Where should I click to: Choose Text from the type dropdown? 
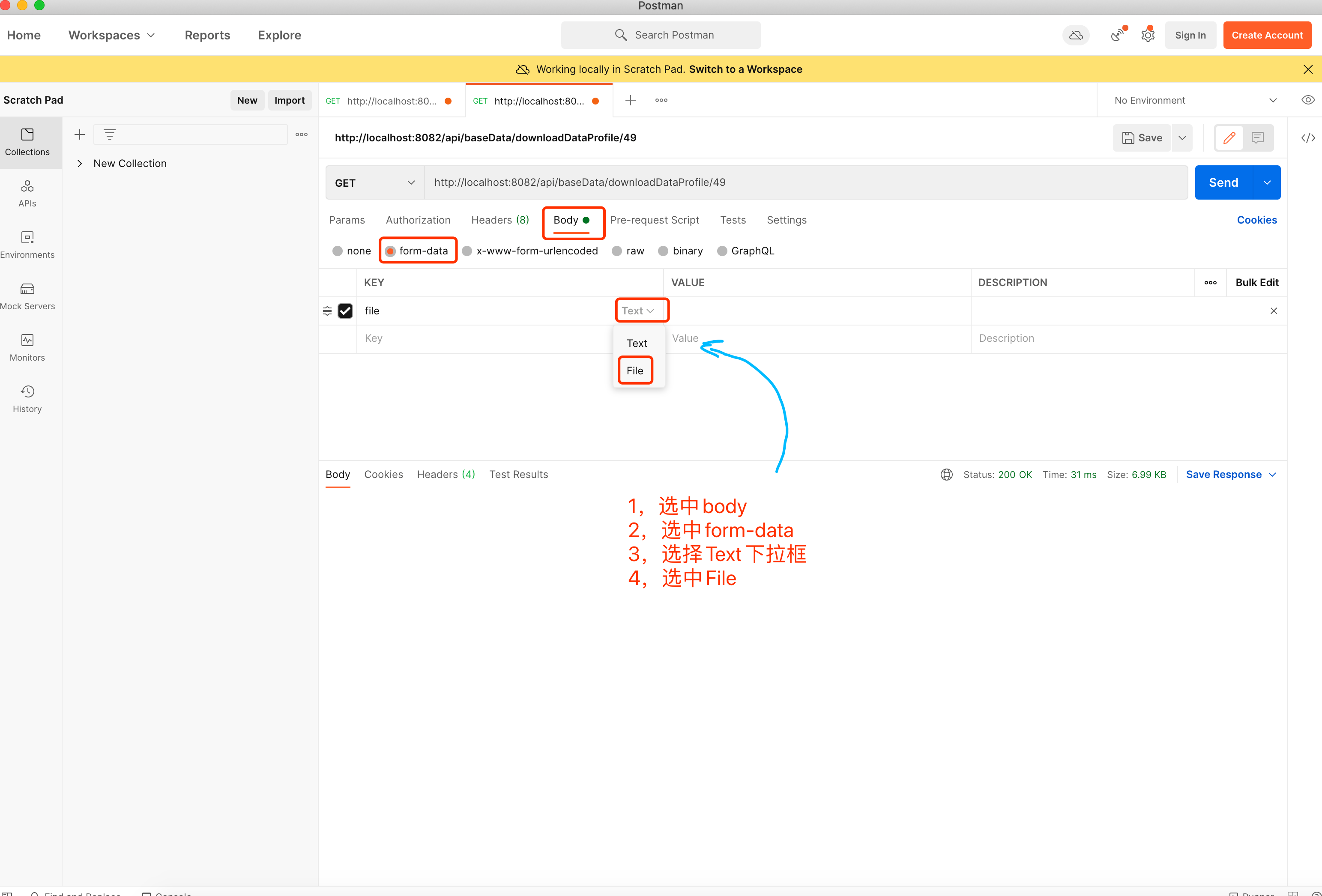pyautogui.click(x=637, y=343)
